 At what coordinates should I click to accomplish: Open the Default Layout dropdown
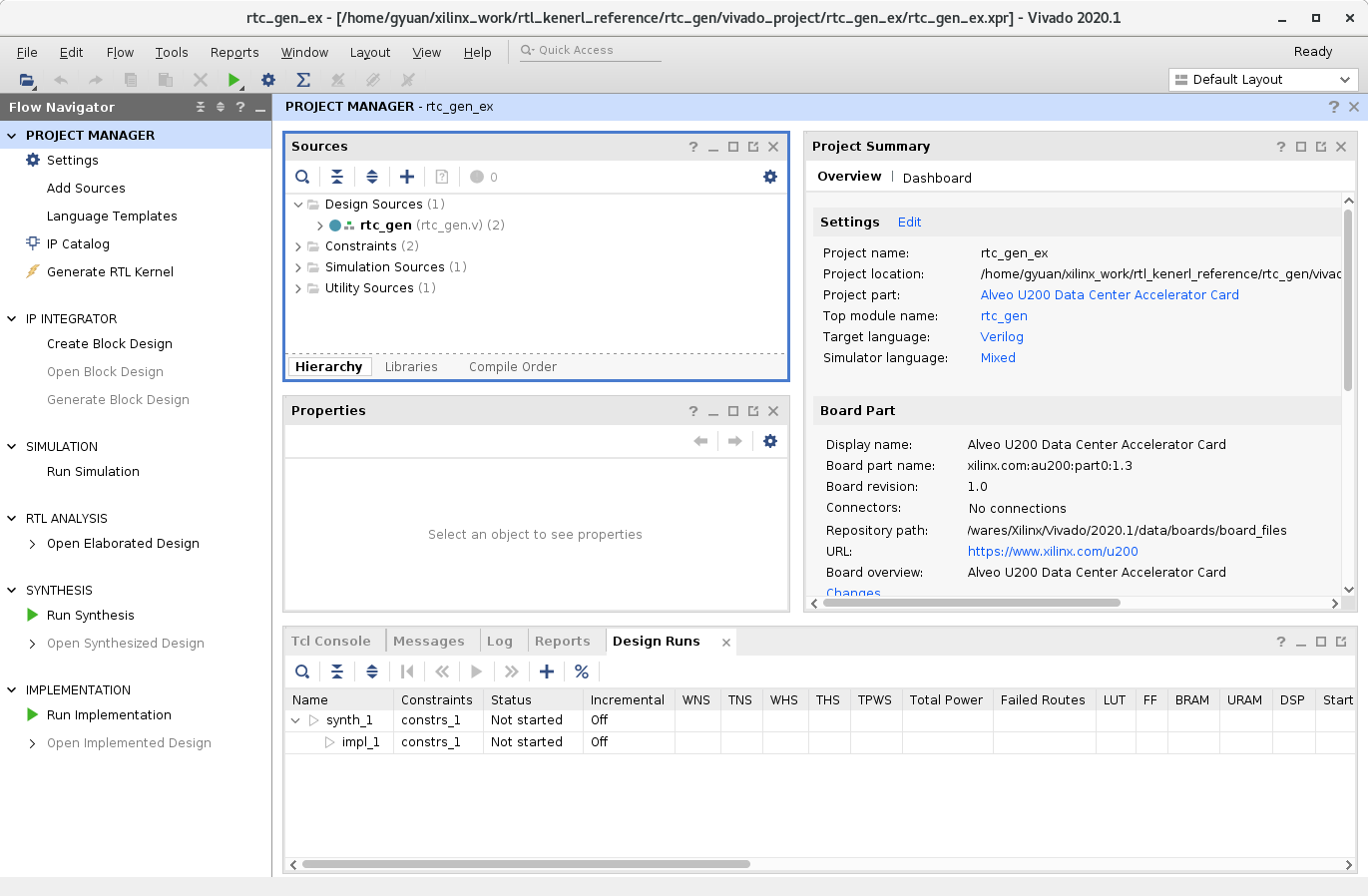coord(1263,80)
